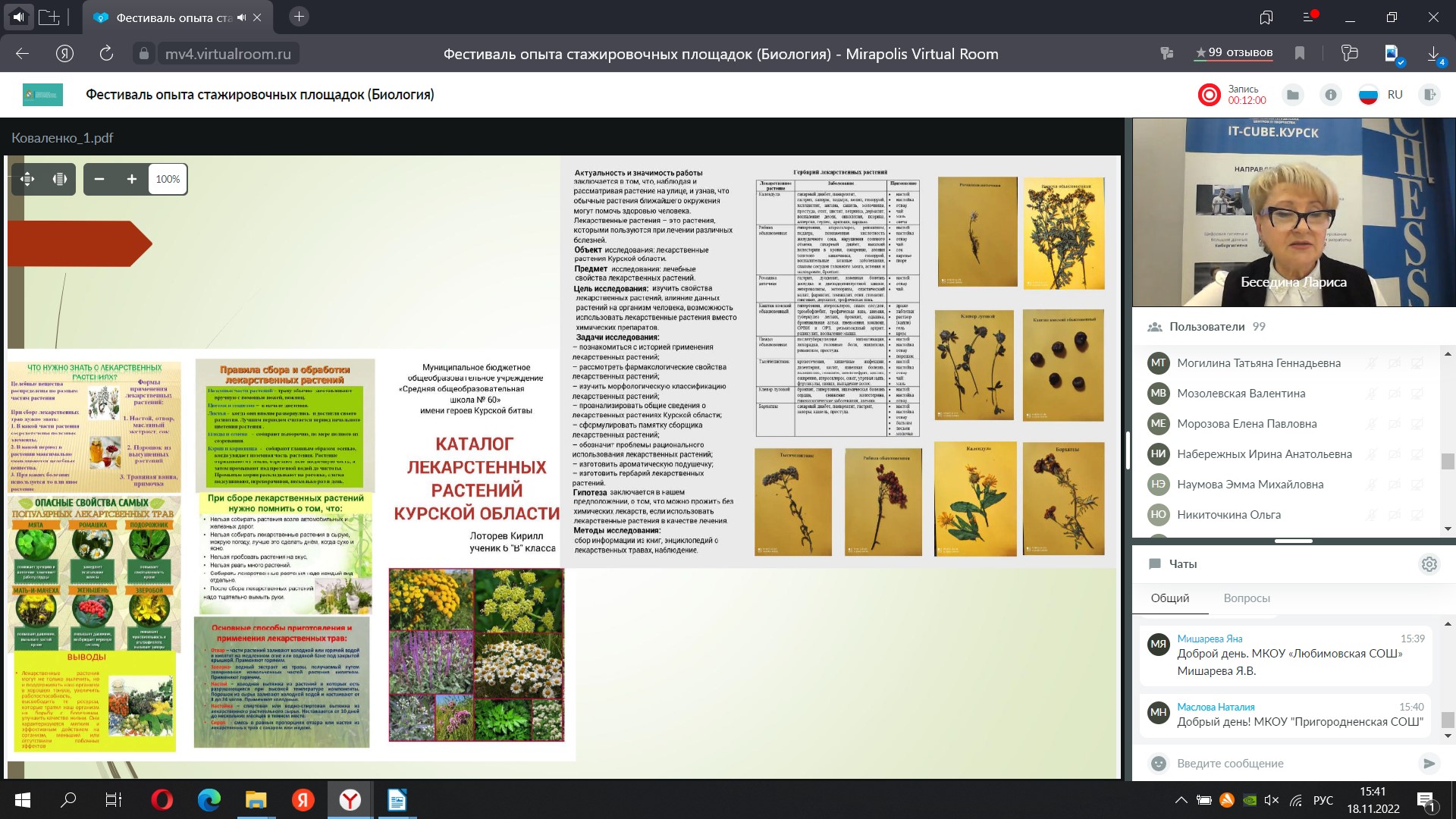Switch to the Вопросы chat tab
This screenshot has width=1456, height=819.
pyautogui.click(x=1247, y=598)
